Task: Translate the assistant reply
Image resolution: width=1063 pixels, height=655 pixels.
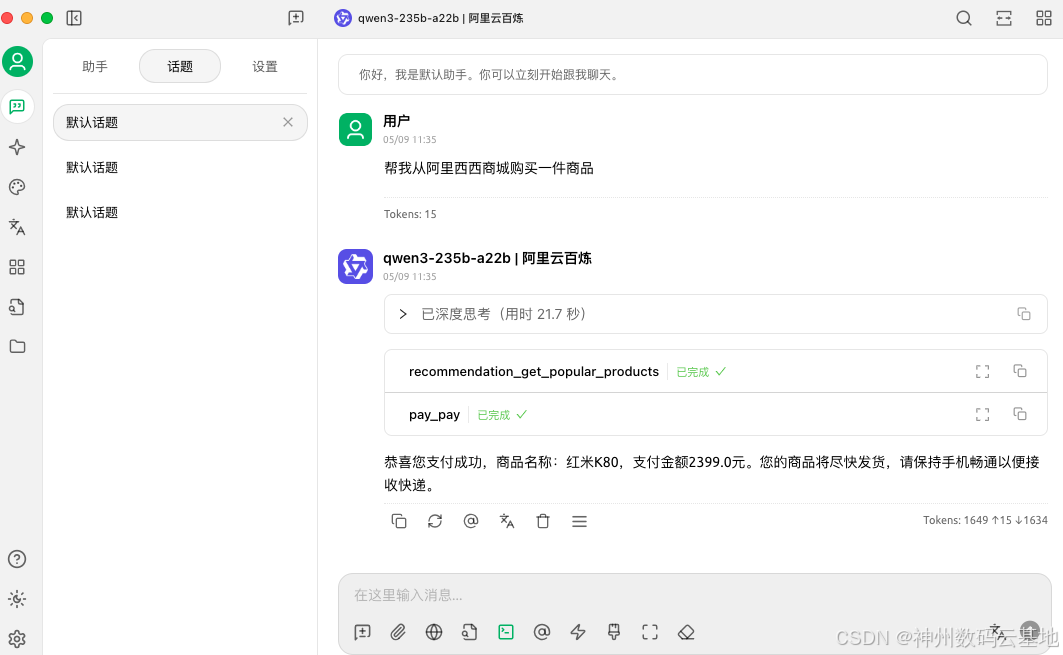Action: click(x=506, y=521)
